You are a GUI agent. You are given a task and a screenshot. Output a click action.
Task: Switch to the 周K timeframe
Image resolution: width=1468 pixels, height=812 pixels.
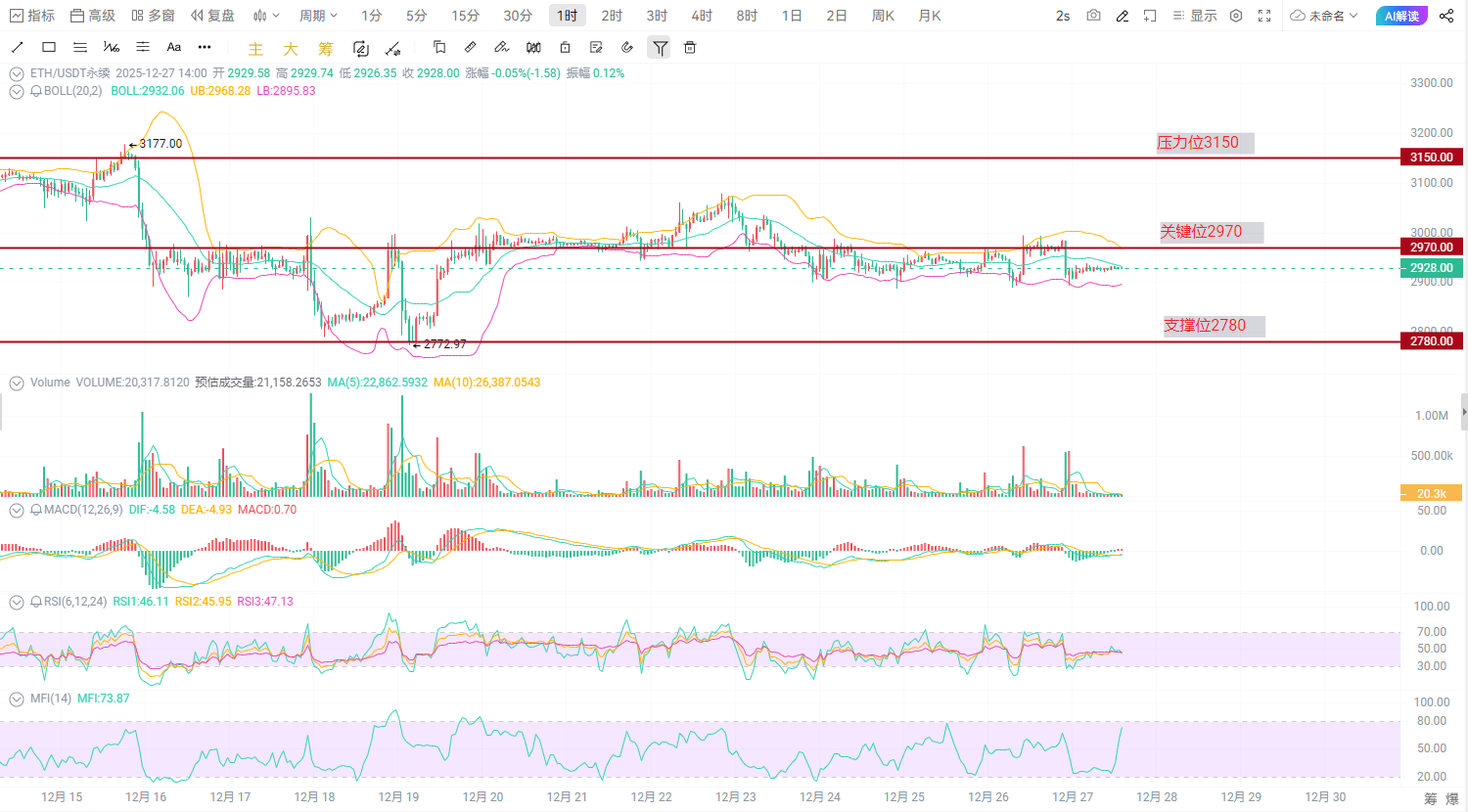tap(883, 16)
